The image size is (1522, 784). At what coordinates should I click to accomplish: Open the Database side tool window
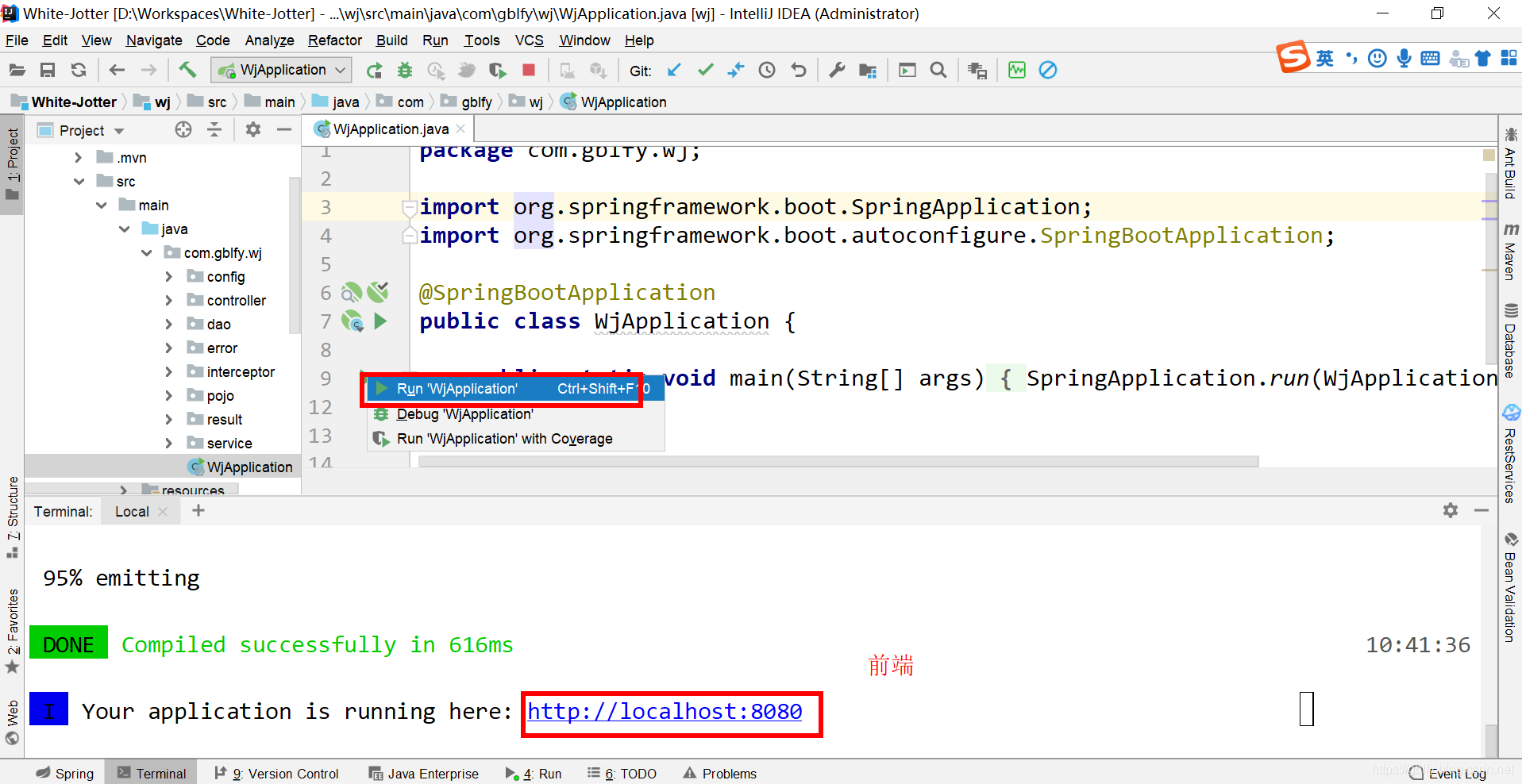click(x=1510, y=340)
